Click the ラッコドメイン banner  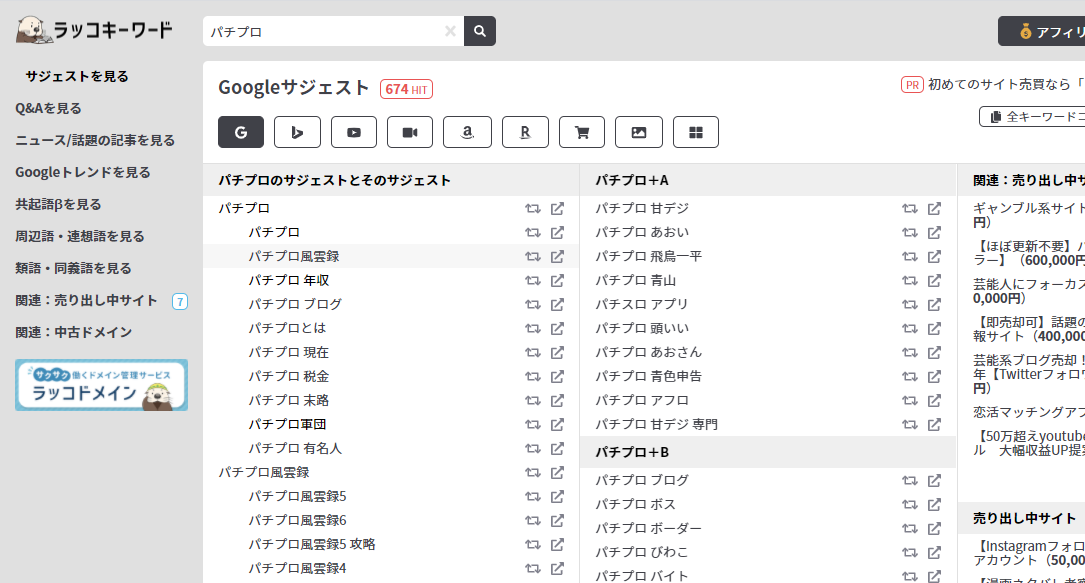pos(102,385)
